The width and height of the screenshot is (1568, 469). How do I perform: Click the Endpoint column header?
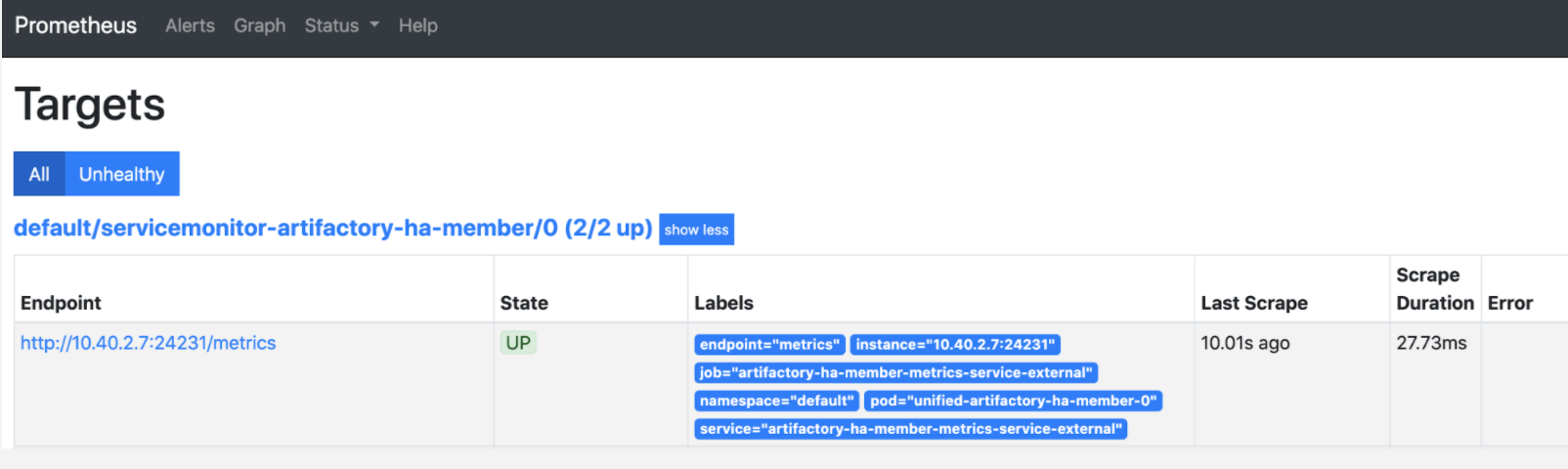(61, 303)
